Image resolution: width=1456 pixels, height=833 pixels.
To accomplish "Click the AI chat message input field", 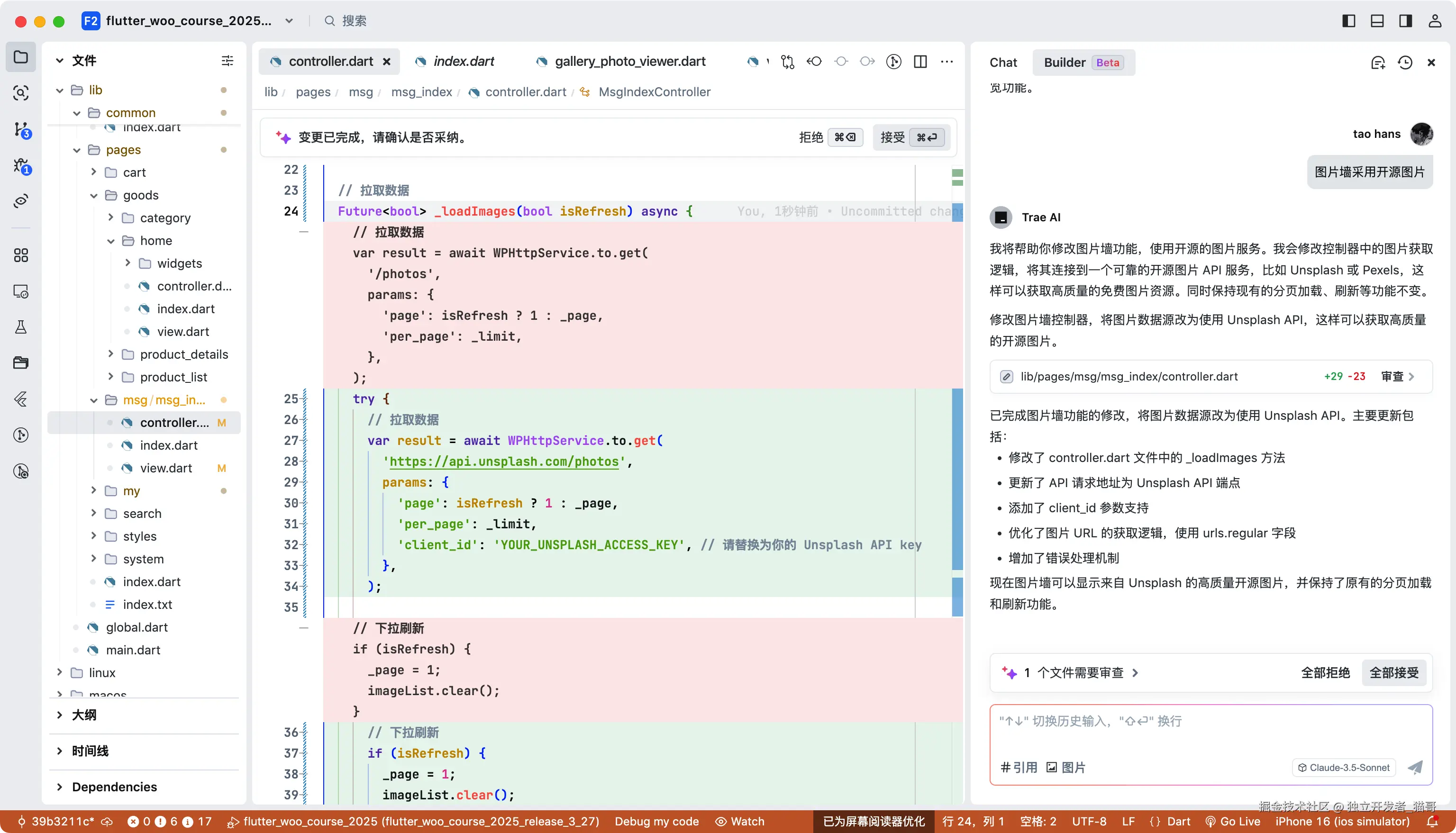I will pos(1210,731).
